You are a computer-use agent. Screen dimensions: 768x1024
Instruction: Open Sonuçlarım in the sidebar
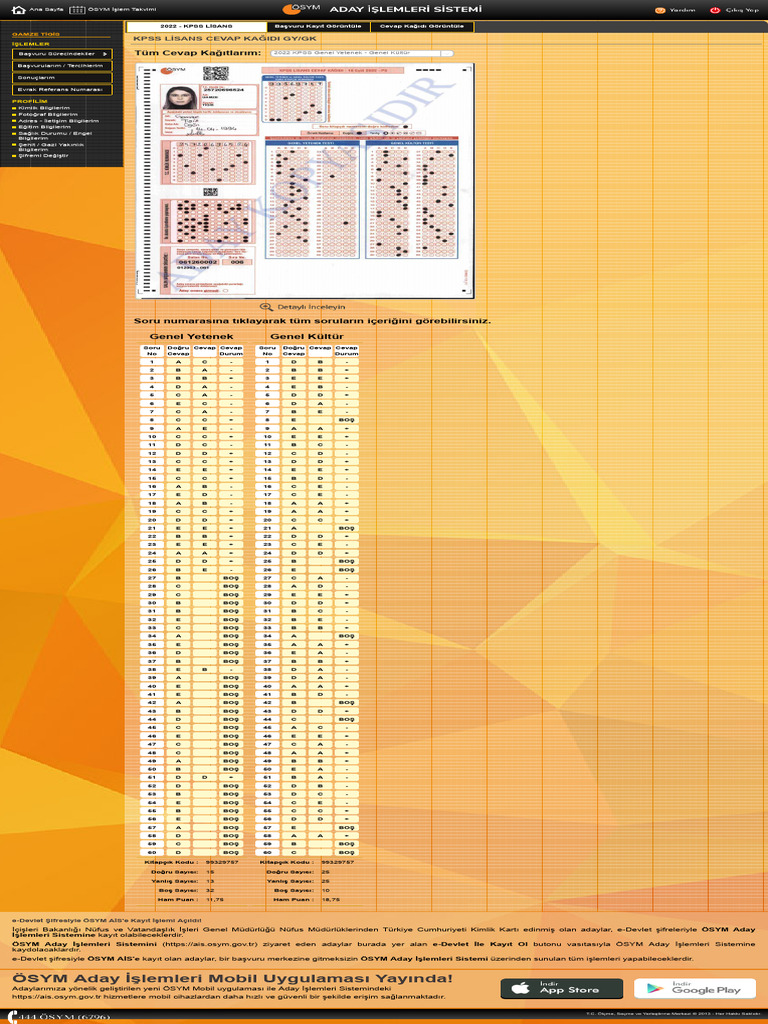62,78
